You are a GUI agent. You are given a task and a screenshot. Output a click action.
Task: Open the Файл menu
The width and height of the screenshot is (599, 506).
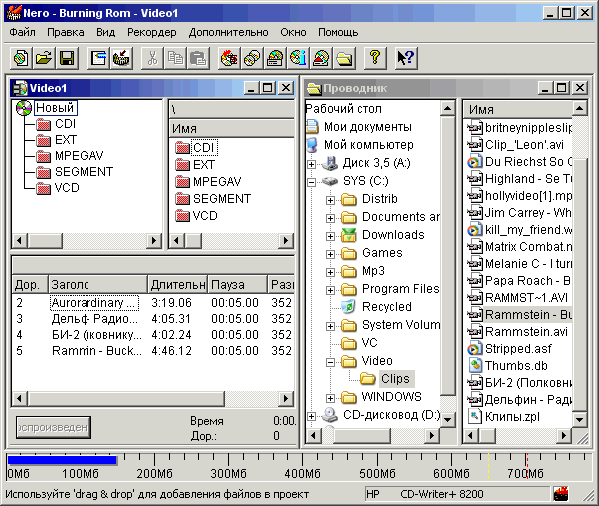point(22,32)
